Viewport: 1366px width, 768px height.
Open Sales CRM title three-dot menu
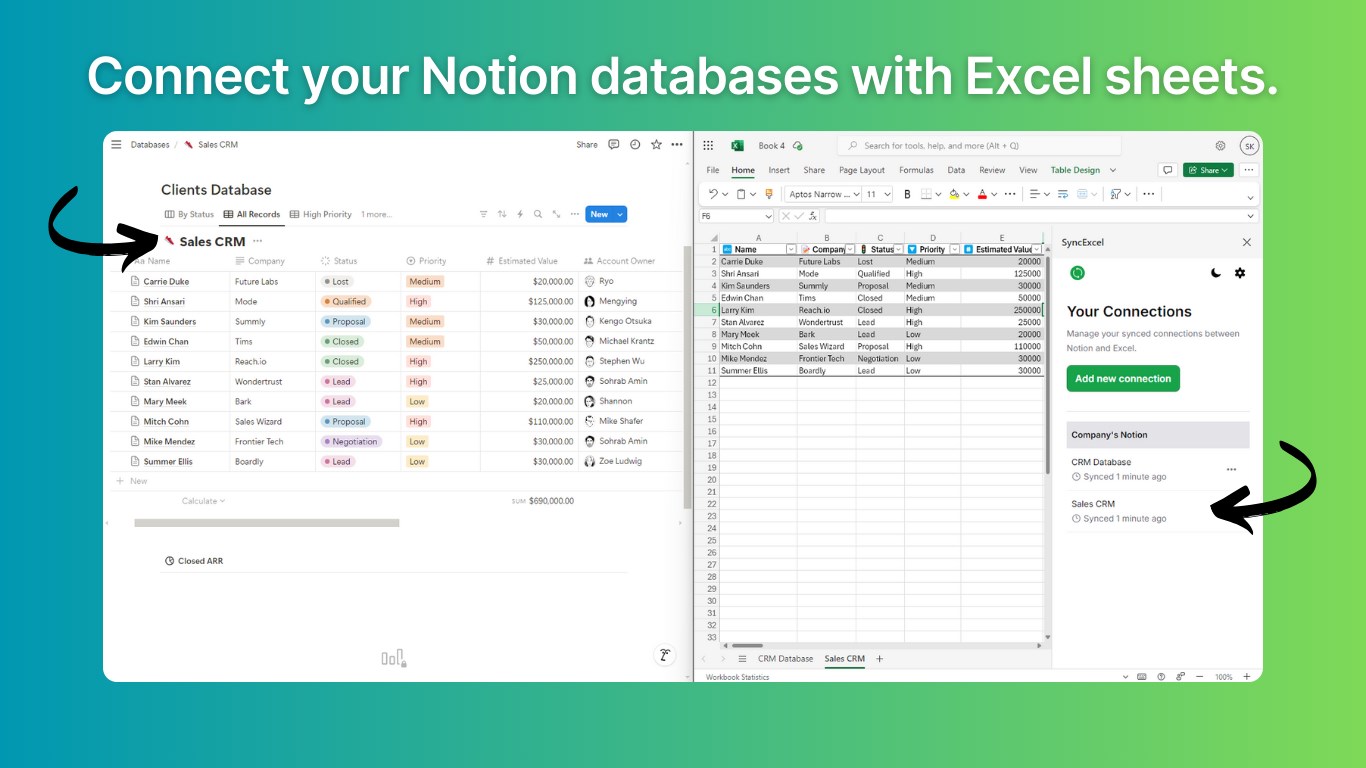[x=257, y=241]
